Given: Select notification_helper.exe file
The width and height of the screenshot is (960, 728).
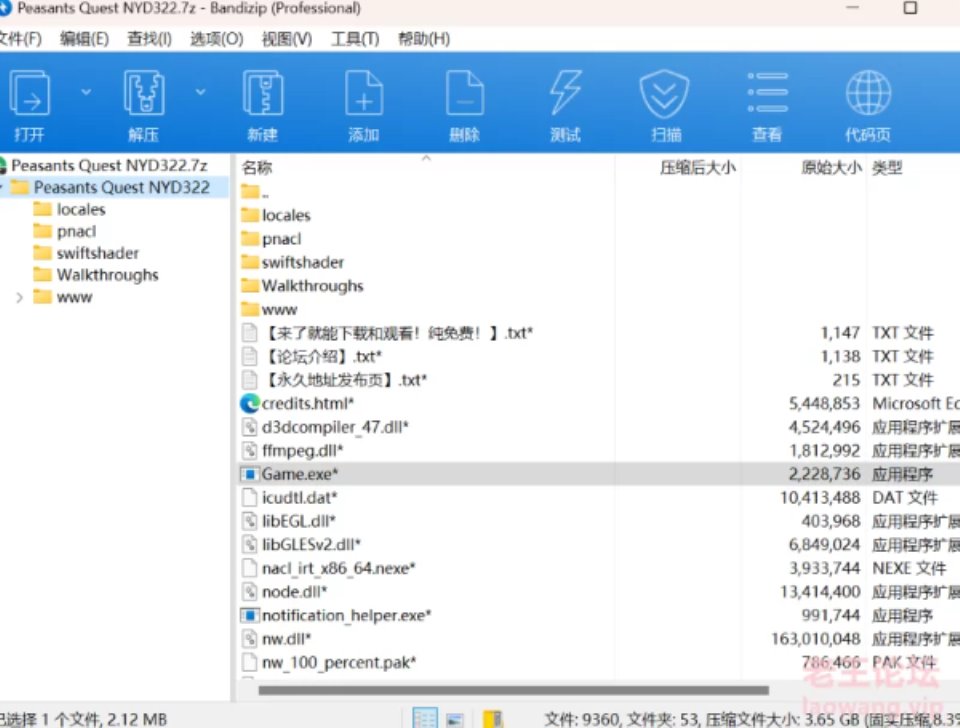Looking at the screenshot, I should pos(346,615).
